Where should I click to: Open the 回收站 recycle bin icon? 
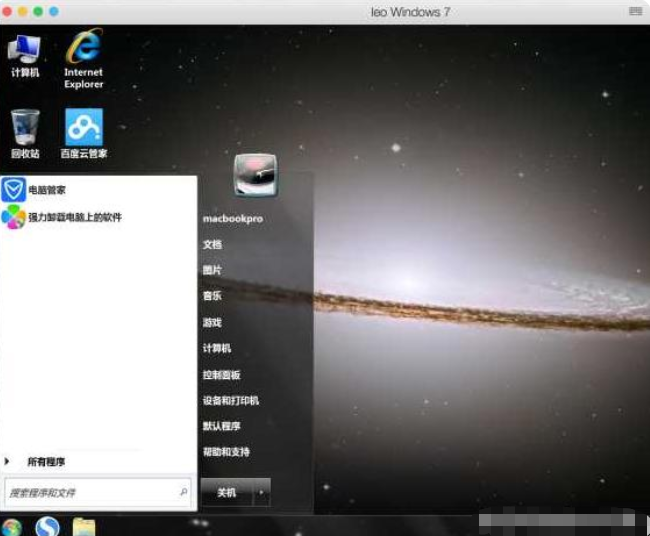click(25, 133)
